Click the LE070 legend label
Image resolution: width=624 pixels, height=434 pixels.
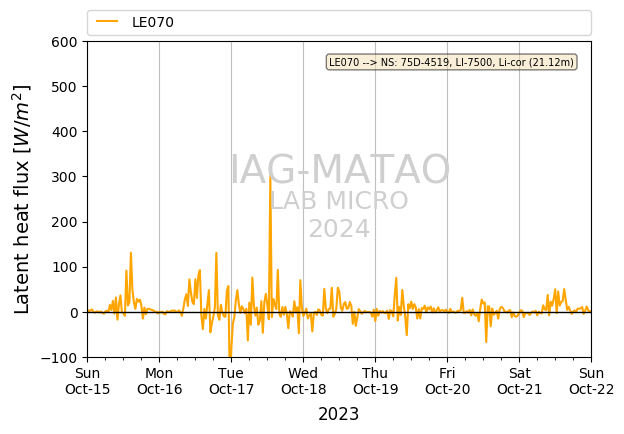coord(153,22)
